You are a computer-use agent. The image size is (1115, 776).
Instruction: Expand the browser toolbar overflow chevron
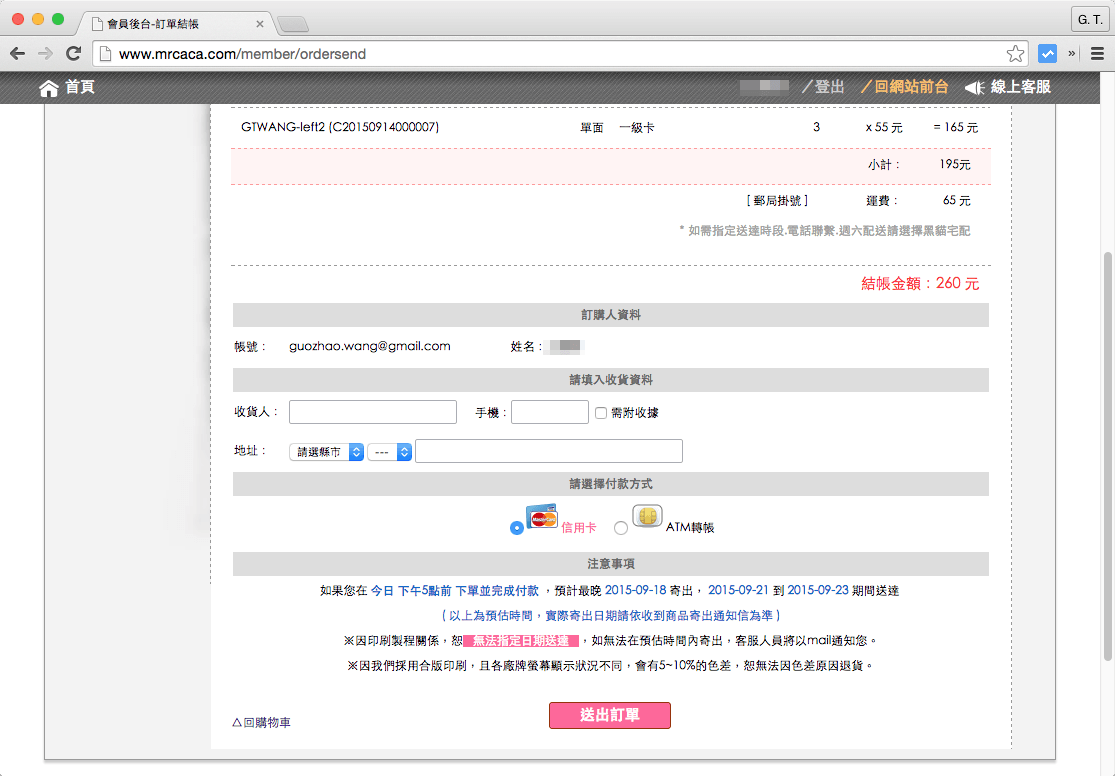(x=1073, y=54)
